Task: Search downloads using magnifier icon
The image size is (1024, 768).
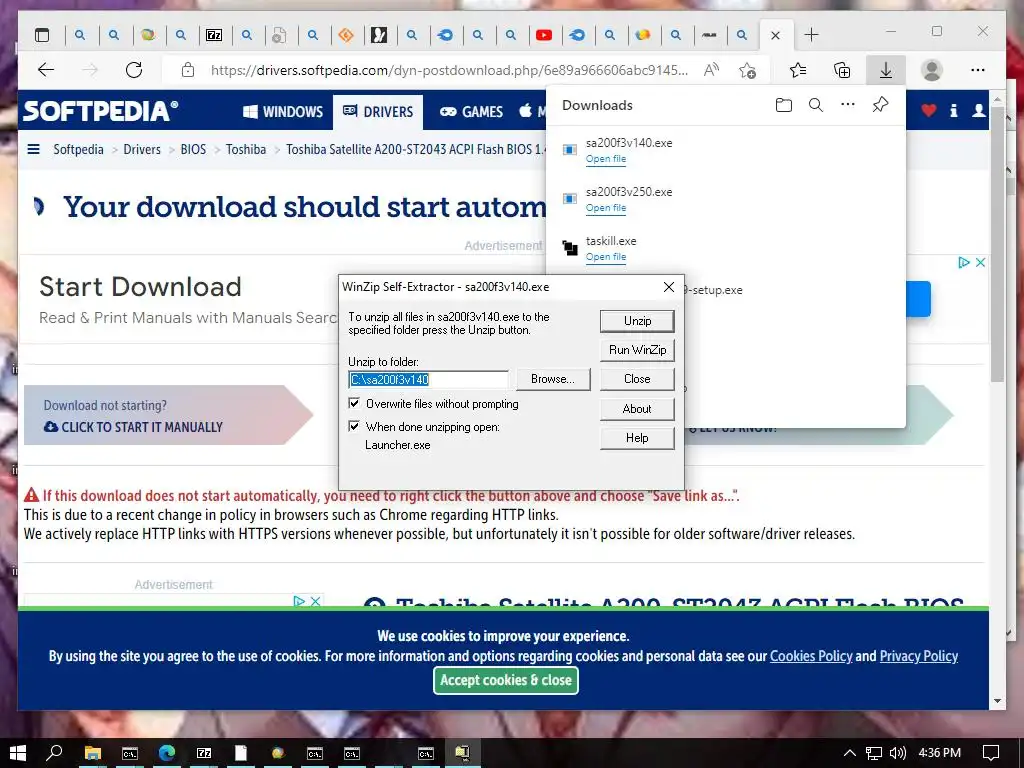Action: tap(816, 105)
